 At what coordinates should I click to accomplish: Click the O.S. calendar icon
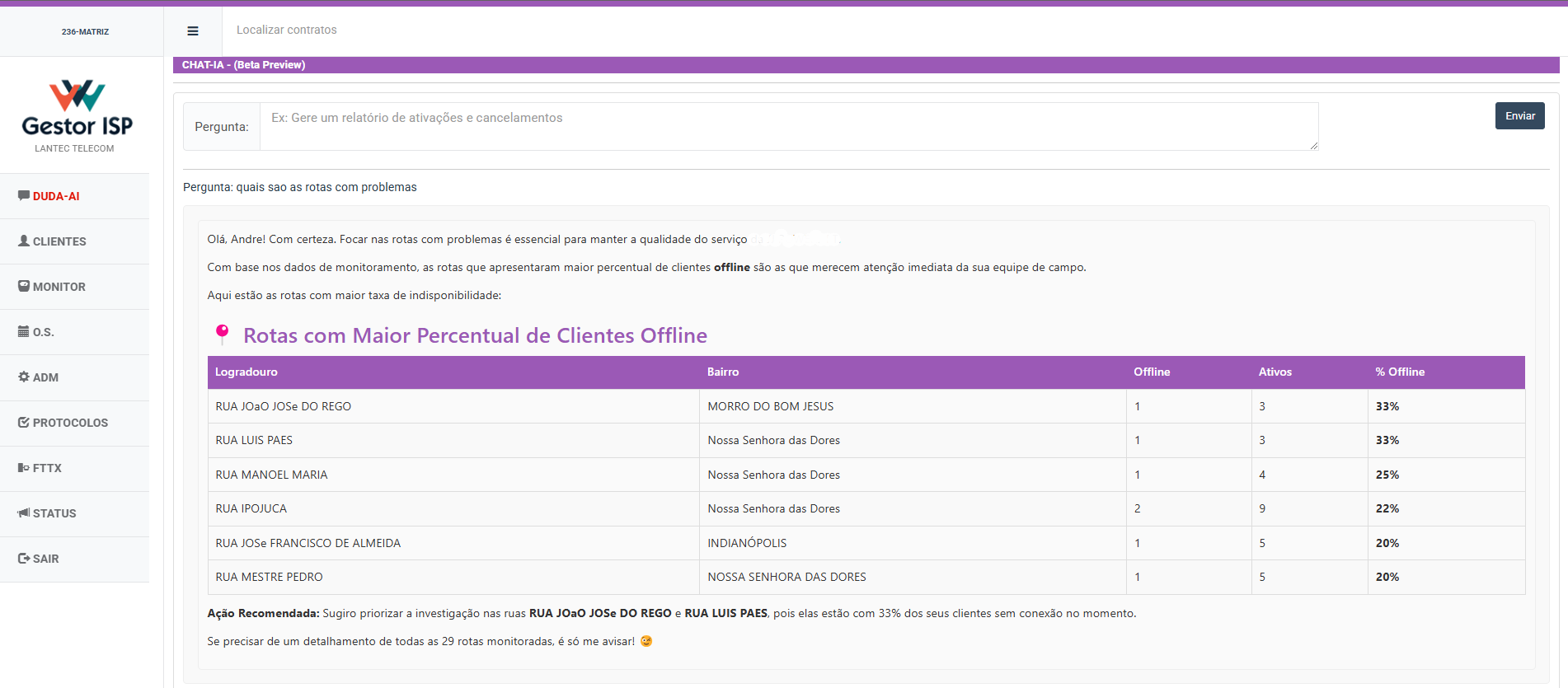[24, 332]
